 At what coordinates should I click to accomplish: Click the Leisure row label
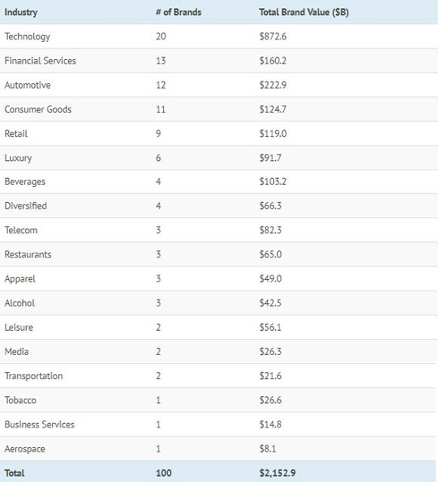[x=19, y=327]
